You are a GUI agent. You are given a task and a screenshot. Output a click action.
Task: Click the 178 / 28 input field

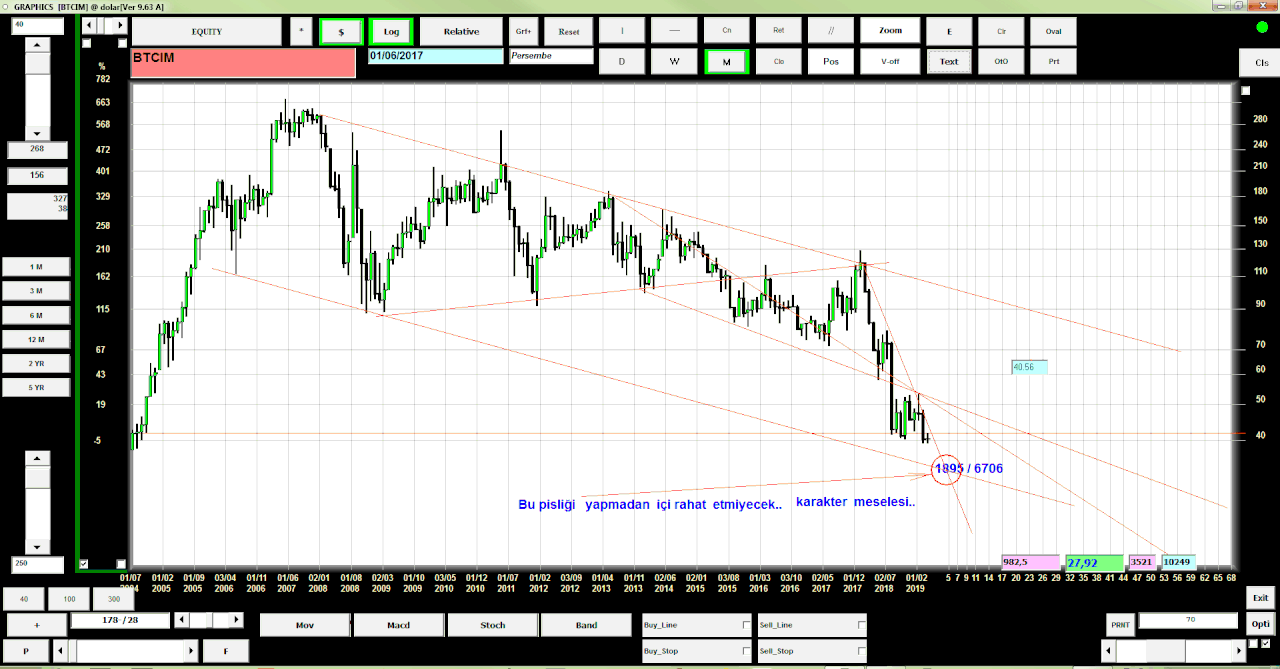click(x=120, y=621)
